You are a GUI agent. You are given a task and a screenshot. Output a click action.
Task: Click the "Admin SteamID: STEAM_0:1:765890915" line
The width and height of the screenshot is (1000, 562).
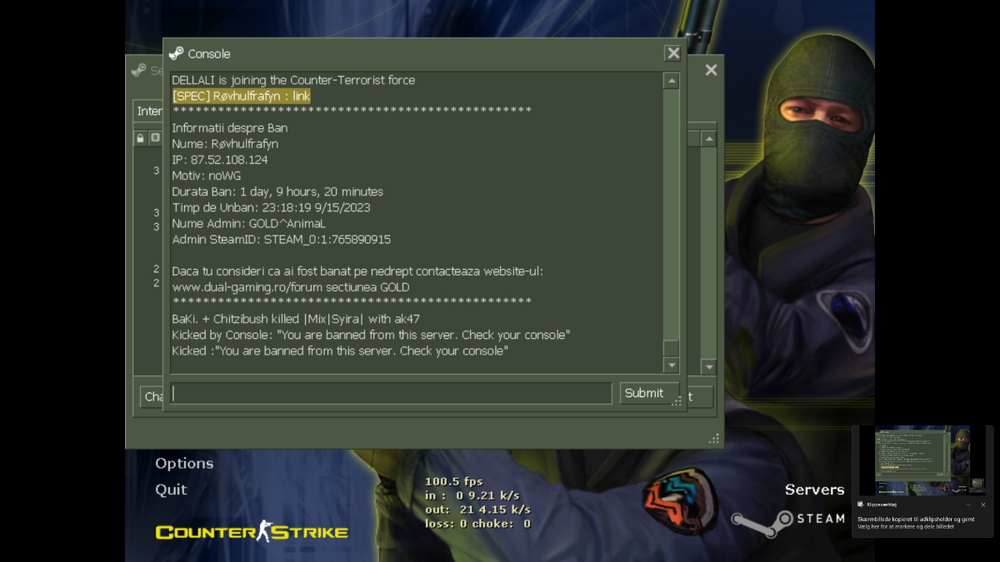(x=281, y=239)
